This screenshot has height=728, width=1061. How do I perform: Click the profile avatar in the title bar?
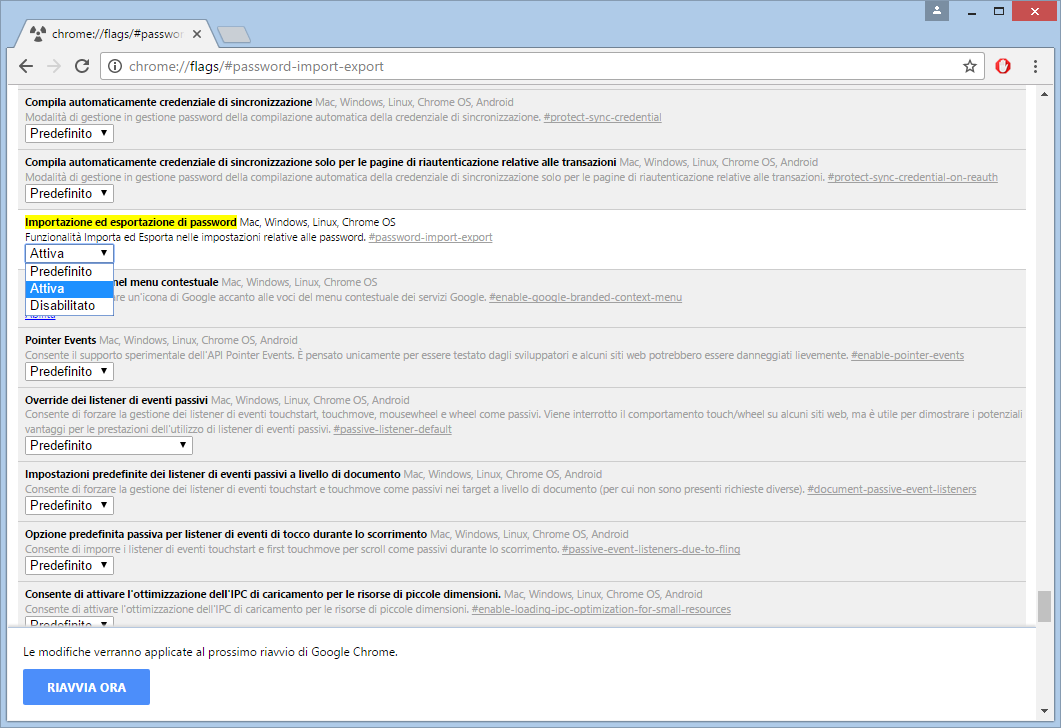[x=936, y=11]
